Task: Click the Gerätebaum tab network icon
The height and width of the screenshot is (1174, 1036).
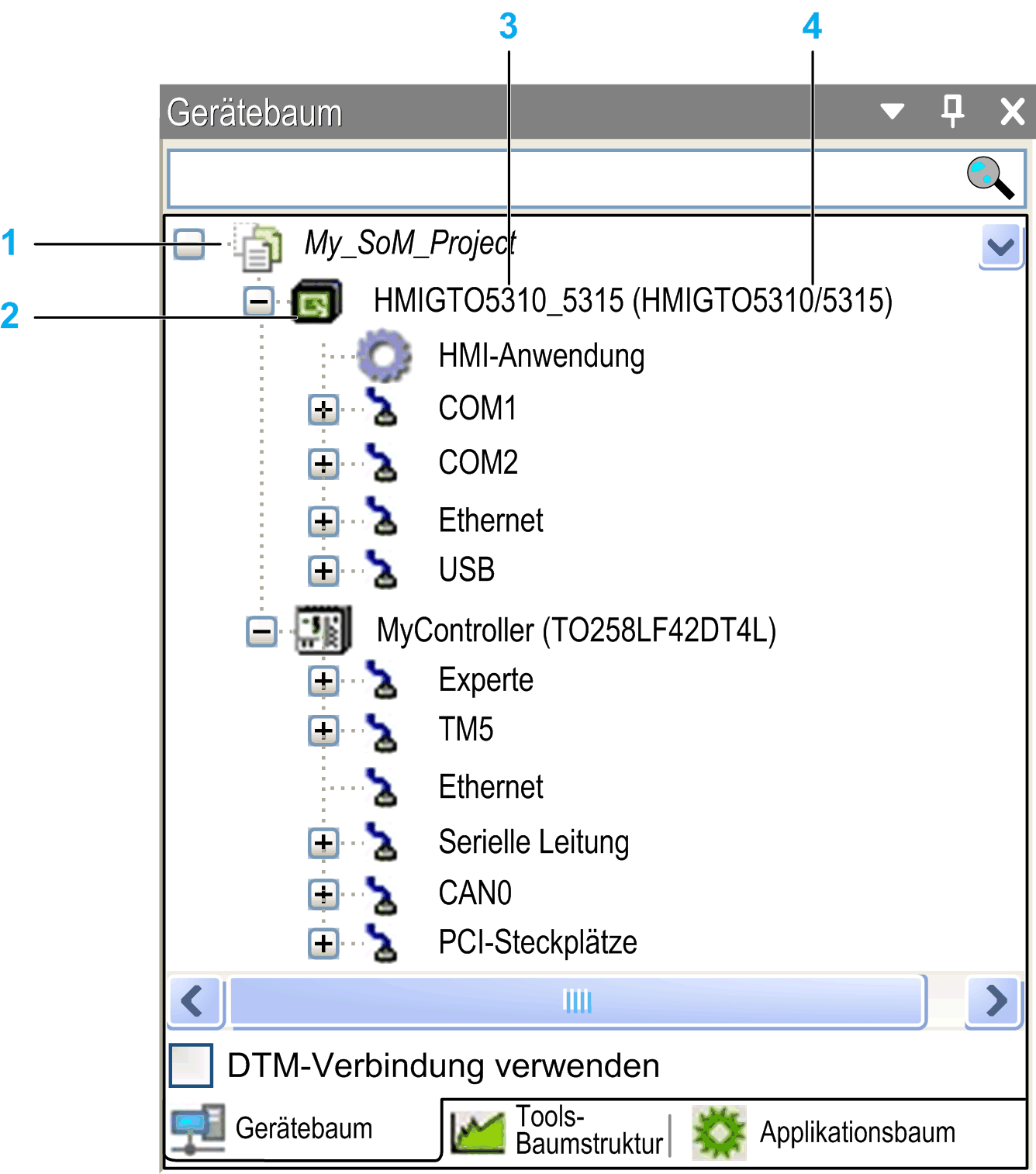Action: (x=198, y=1128)
